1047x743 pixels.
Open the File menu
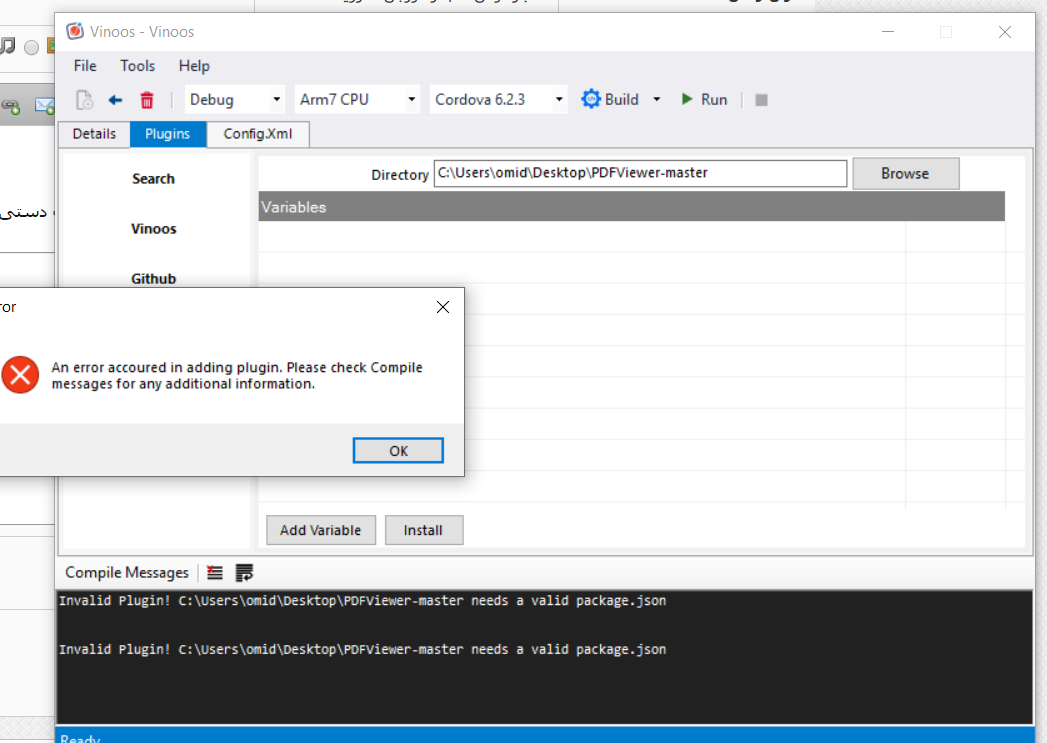click(85, 65)
